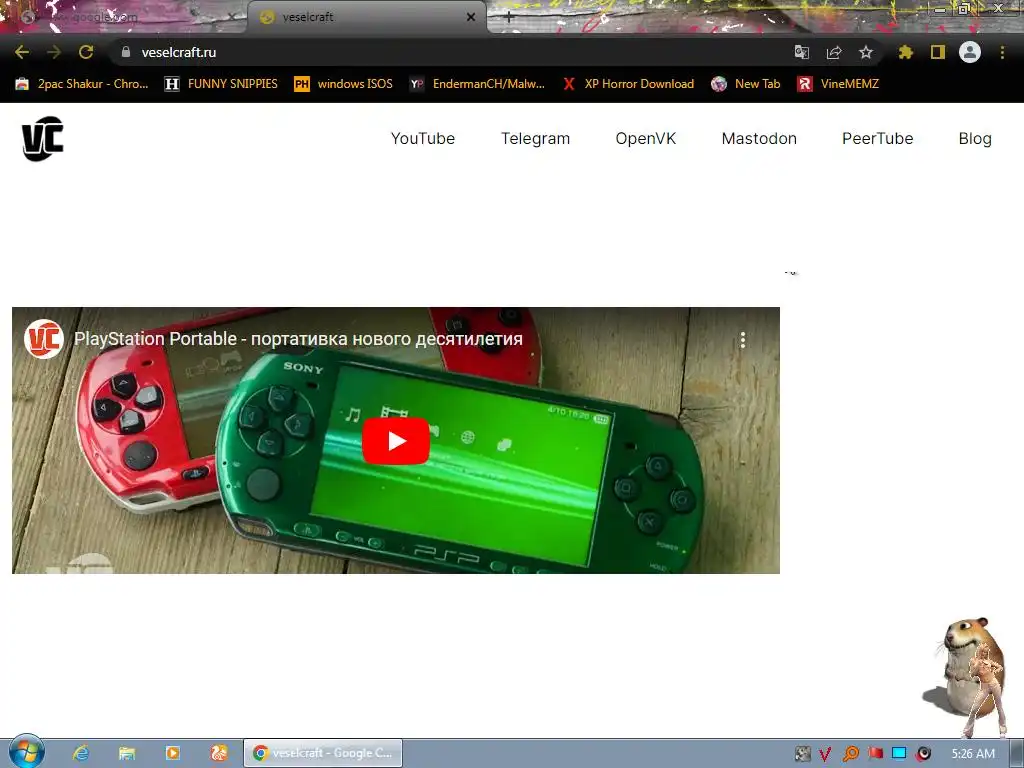Play the PlayStation Portable video
Viewport: 1024px width, 768px height.
pos(396,441)
